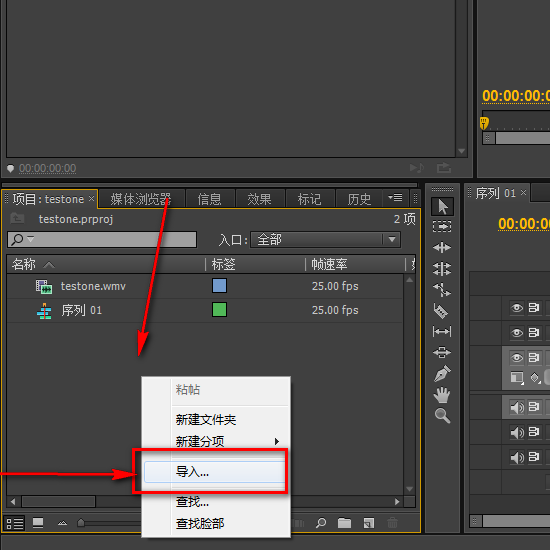Toggle second video track eye visibility
550x550 pixels.
pos(516,332)
